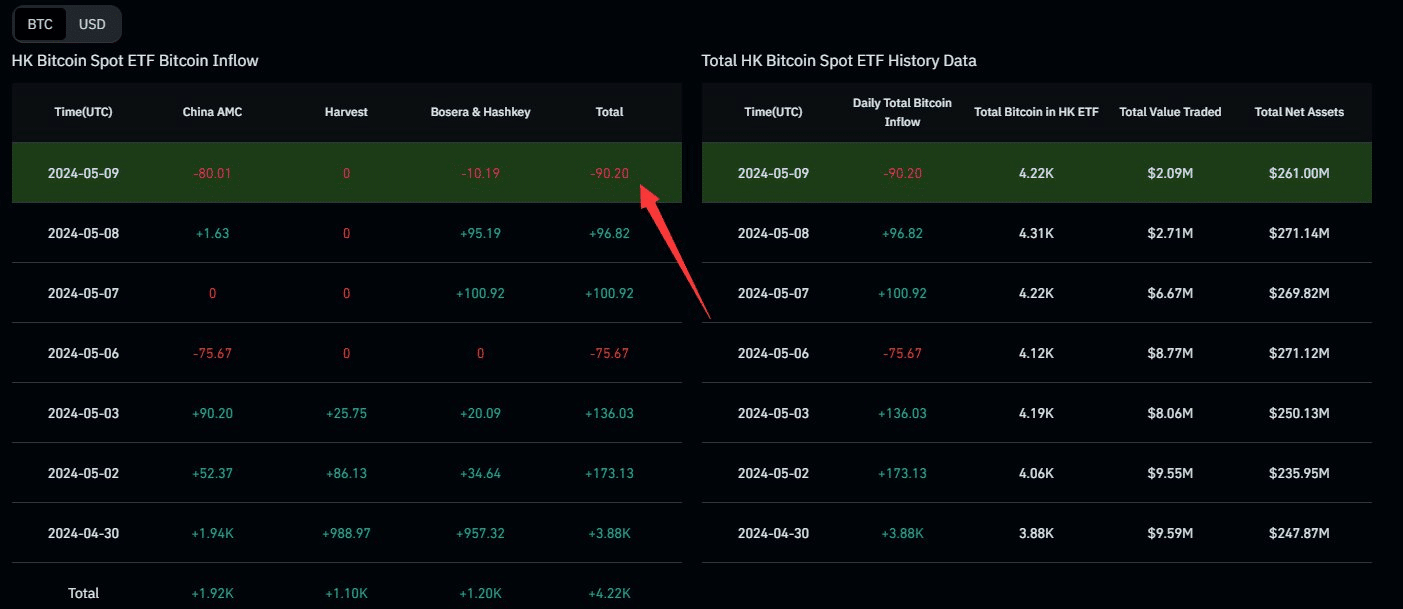Click the +4.22K grand total cell

point(609,593)
